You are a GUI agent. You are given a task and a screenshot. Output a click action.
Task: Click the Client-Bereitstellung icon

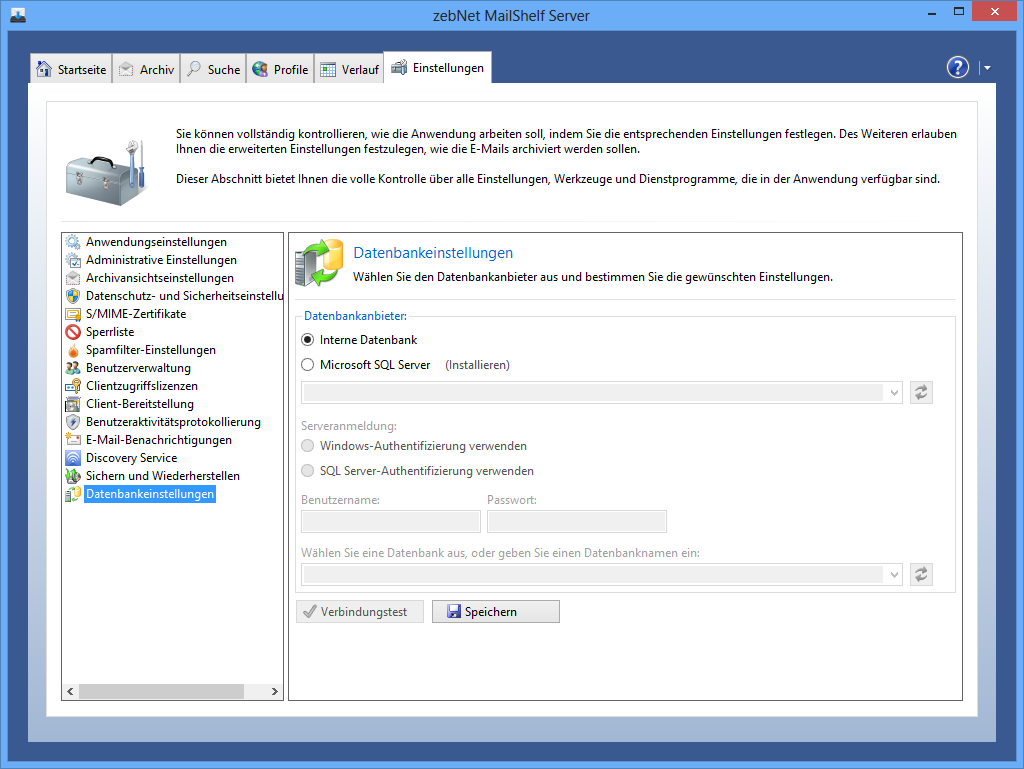(73, 404)
